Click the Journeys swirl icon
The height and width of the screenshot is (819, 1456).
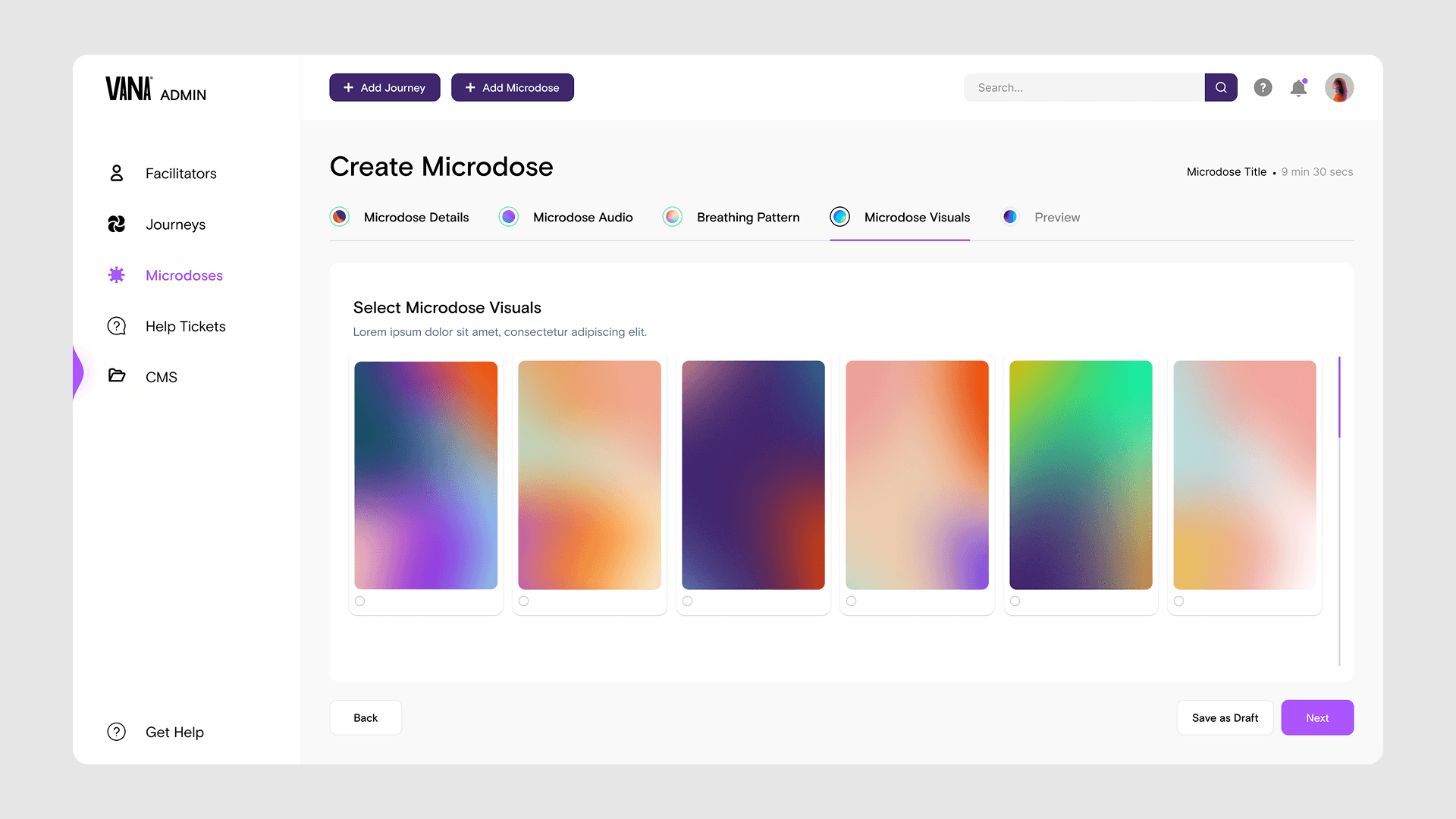116,224
